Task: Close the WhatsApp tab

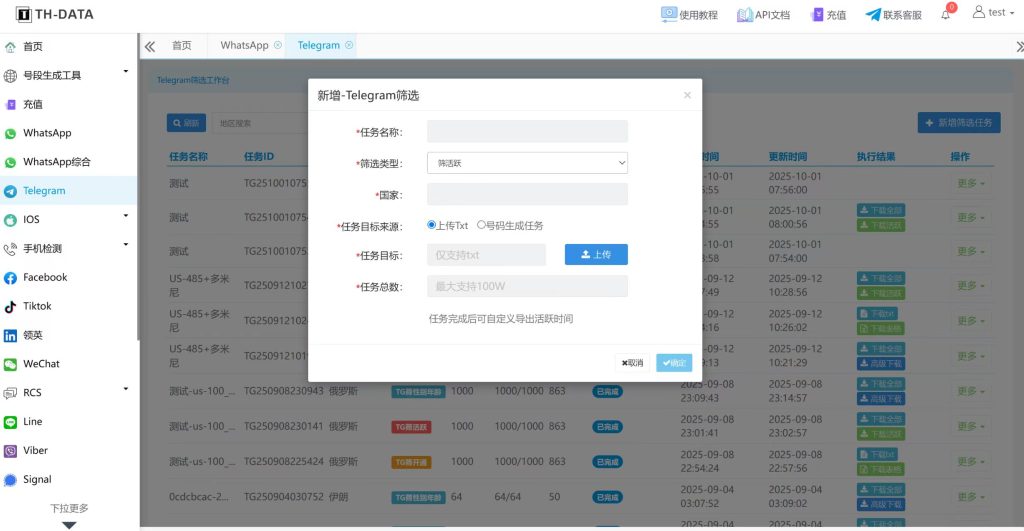Action: point(278,45)
